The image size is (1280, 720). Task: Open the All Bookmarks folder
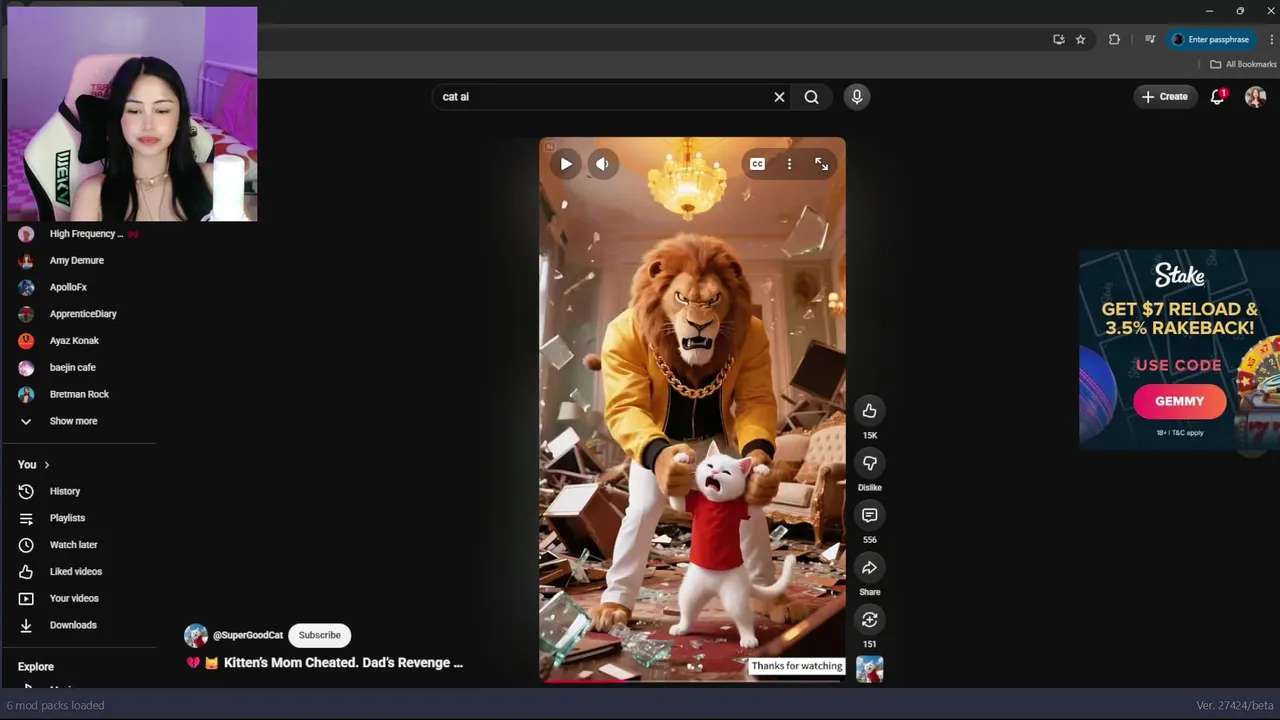(1243, 64)
